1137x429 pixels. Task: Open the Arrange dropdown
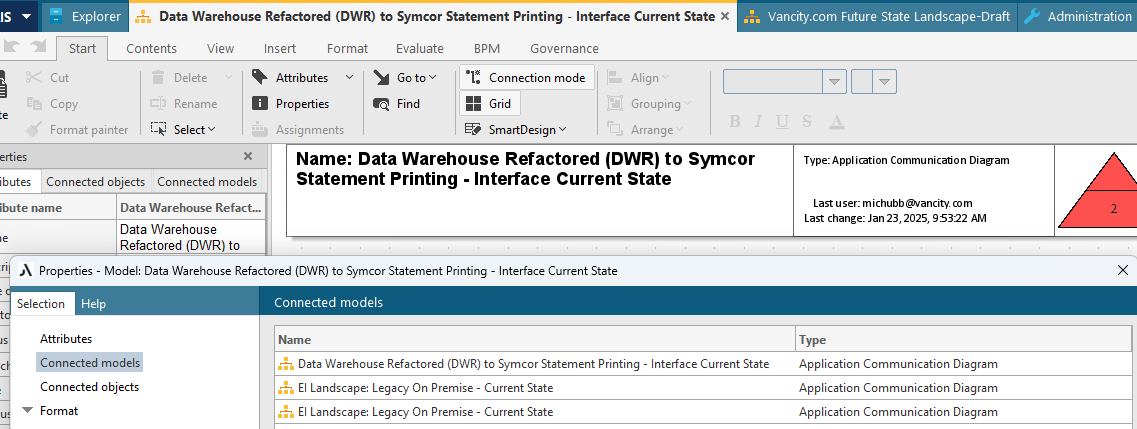pos(645,130)
